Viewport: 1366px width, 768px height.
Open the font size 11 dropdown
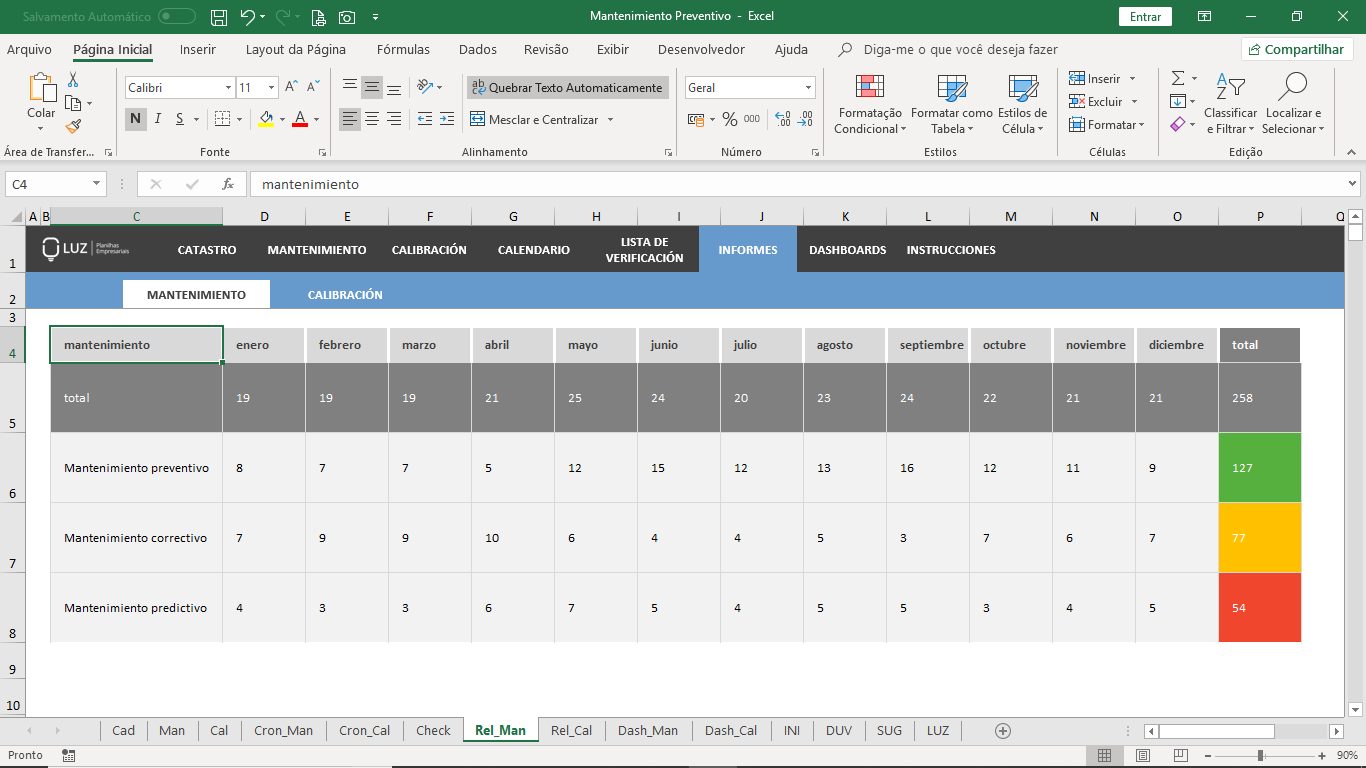pyautogui.click(x=273, y=88)
